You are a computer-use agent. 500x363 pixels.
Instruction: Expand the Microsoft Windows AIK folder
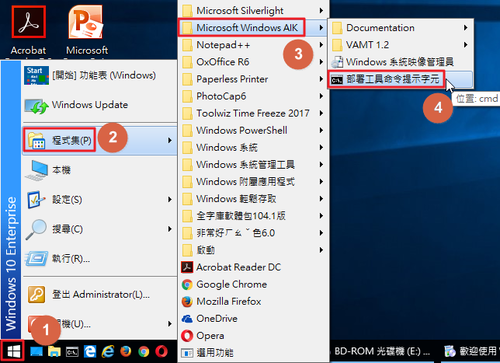(253, 27)
